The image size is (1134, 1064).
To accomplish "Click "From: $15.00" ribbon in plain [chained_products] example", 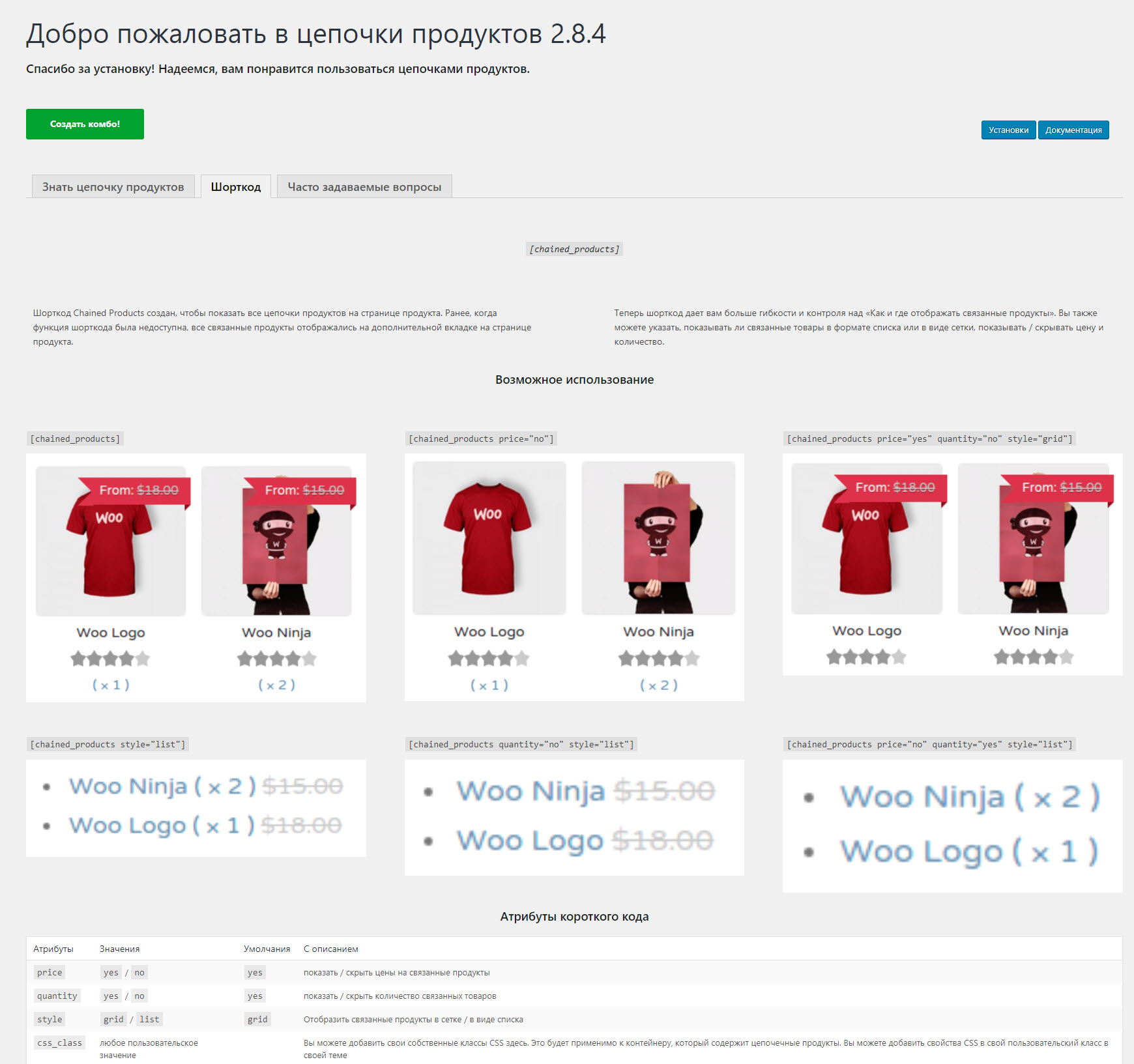I will click(x=300, y=491).
